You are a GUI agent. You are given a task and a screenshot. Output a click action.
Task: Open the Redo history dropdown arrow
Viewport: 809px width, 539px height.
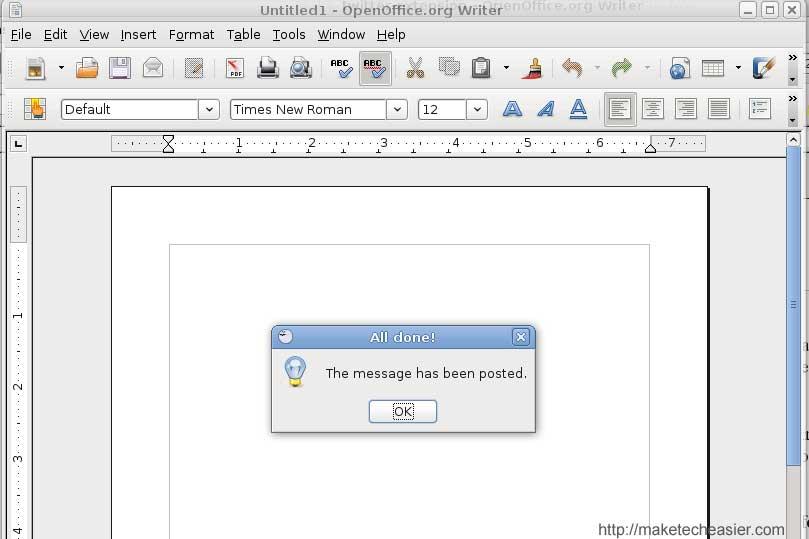click(647, 68)
